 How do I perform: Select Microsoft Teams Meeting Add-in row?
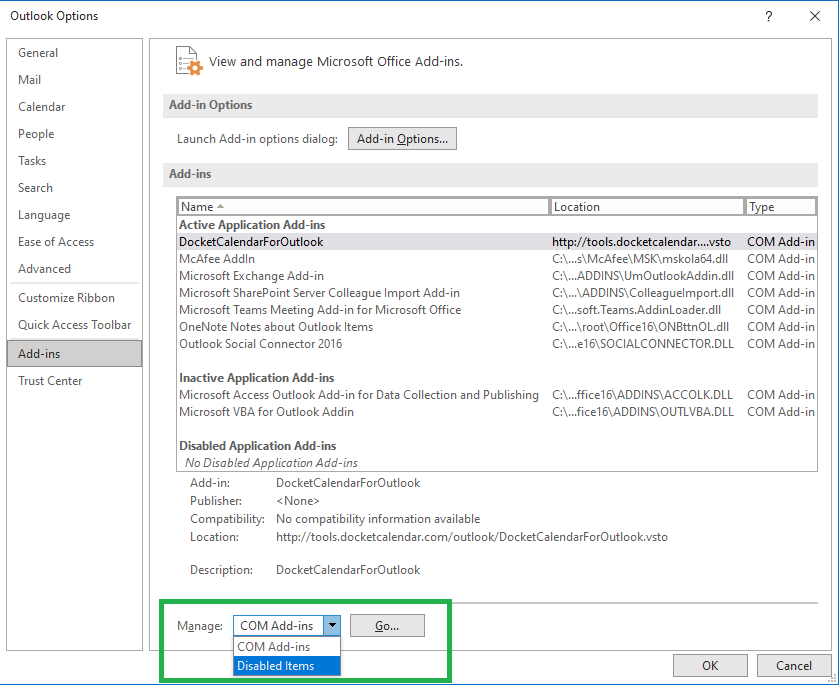[x=497, y=310]
